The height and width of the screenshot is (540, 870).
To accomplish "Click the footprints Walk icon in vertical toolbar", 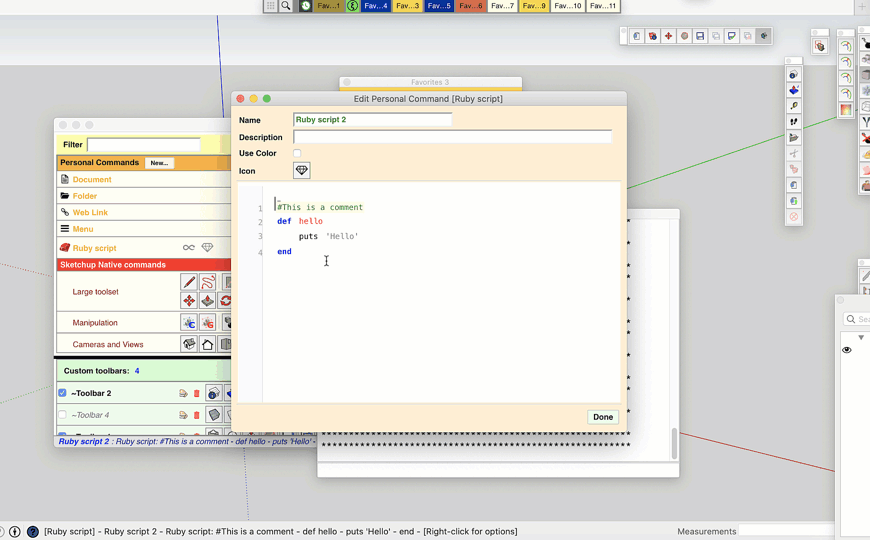I will click(794, 122).
